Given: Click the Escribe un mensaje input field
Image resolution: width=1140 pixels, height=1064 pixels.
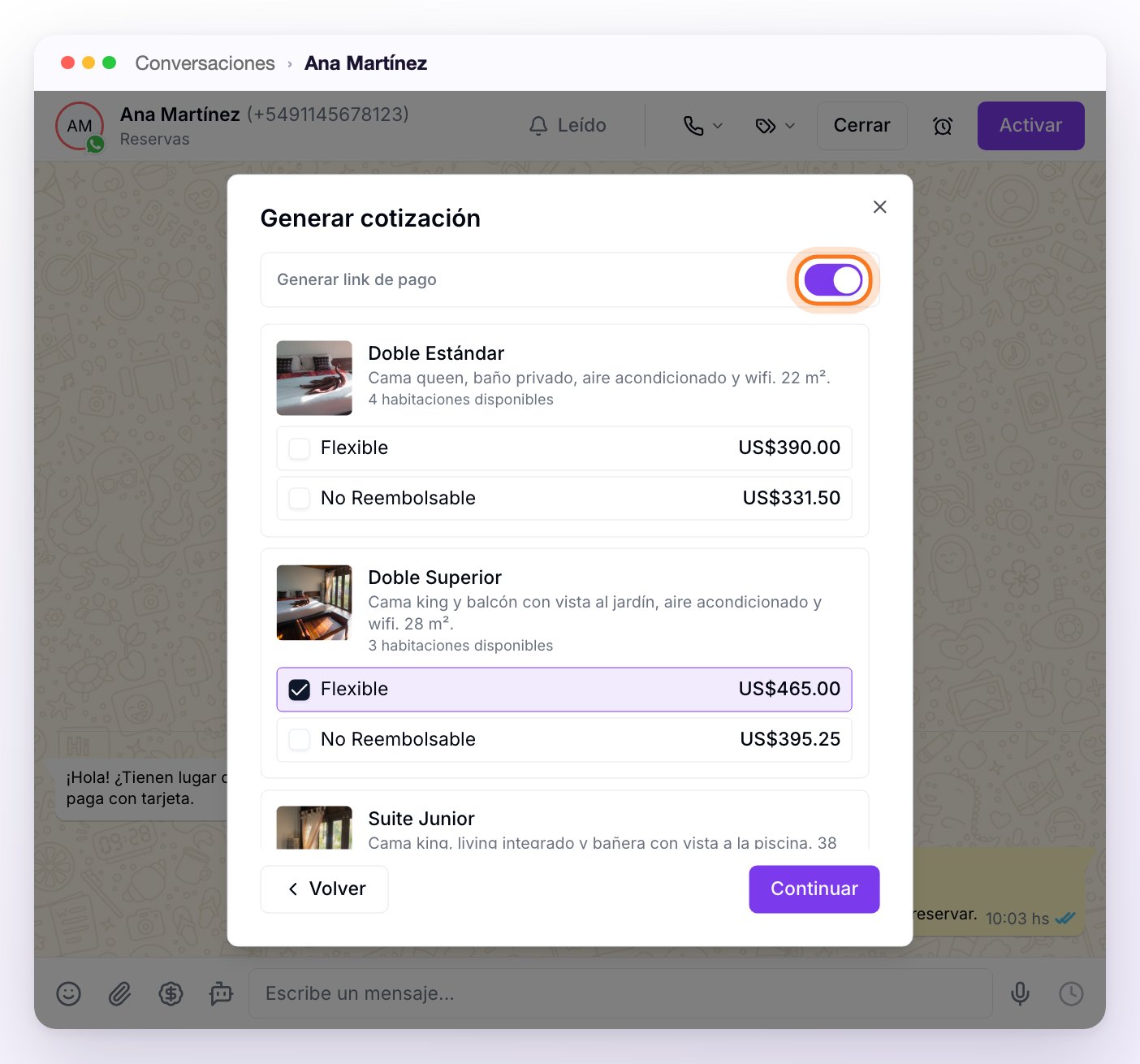Looking at the screenshot, I should coord(620,993).
